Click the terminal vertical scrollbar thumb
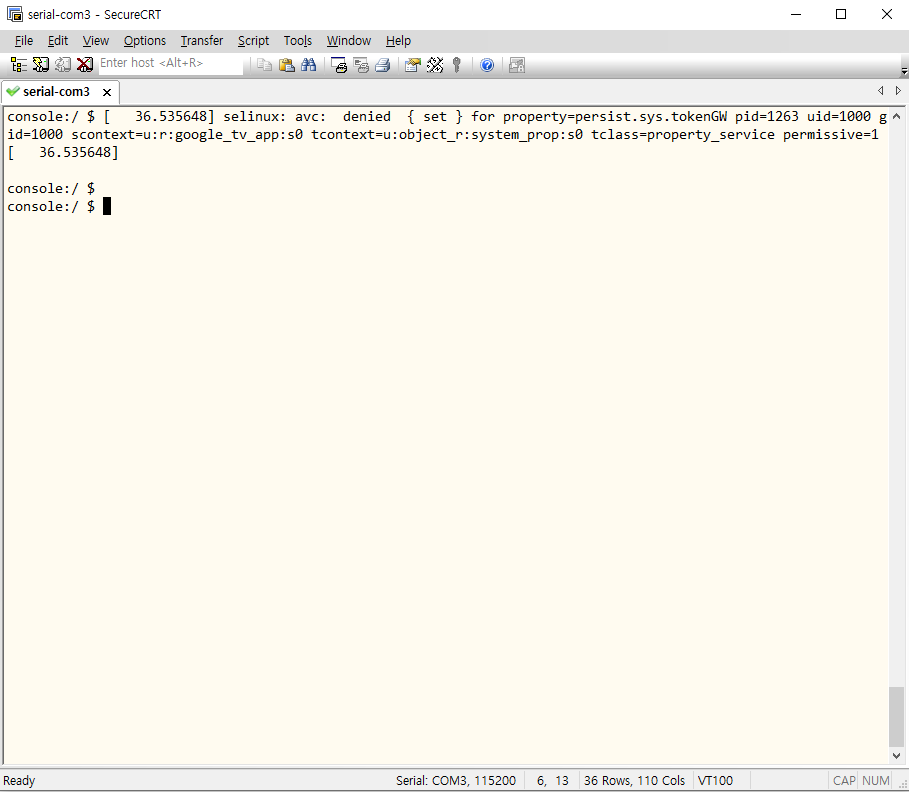The width and height of the screenshot is (909, 792). click(896, 717)
